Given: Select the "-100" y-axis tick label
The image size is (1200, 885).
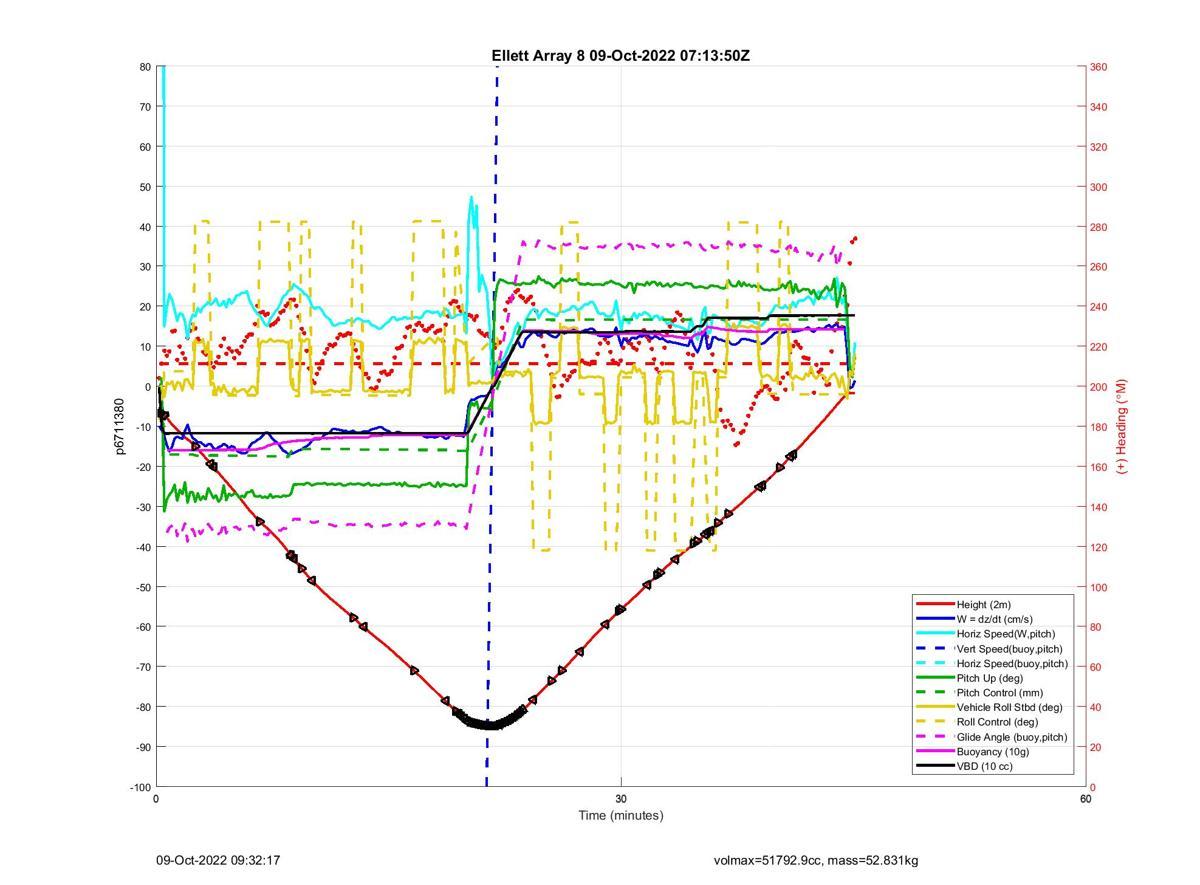Looking at the screenshot, I should [140, 787].
